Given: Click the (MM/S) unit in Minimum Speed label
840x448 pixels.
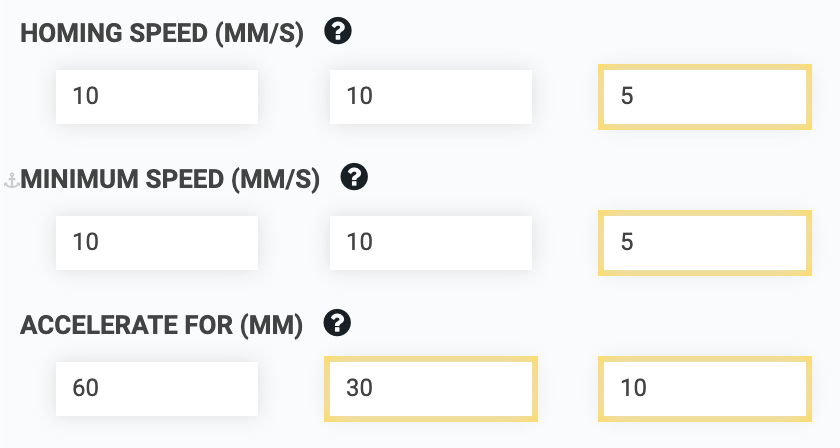Looking at the screenshot, I should pos(275,179).
